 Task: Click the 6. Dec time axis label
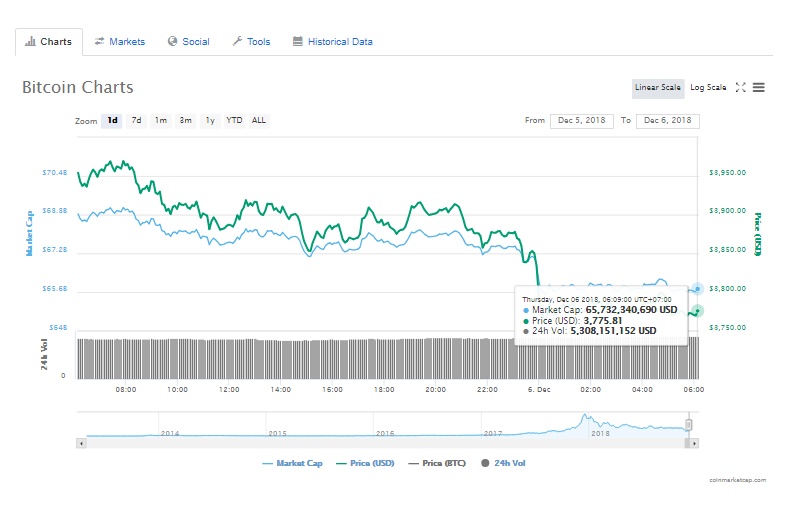(539, 389)
